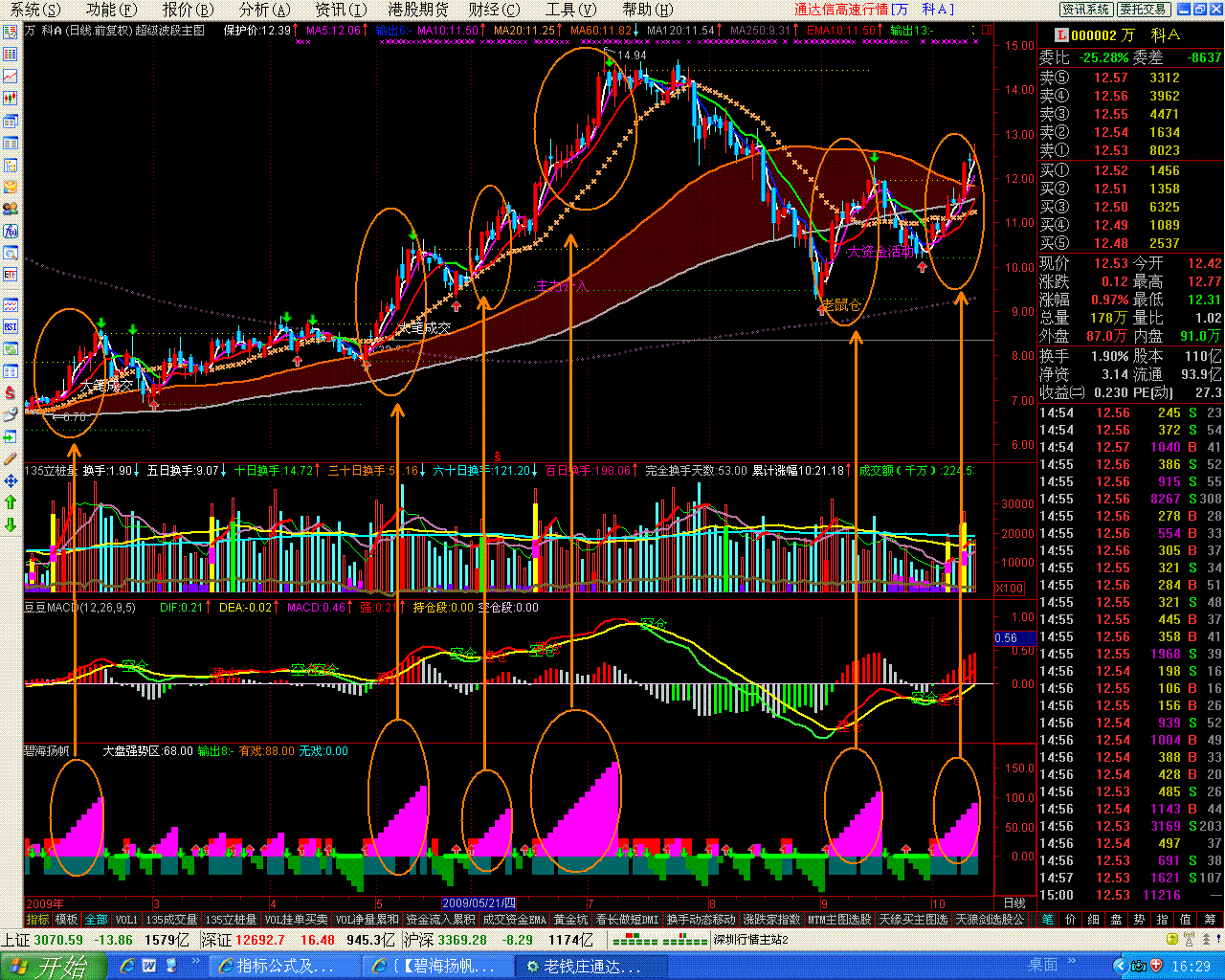Open the 报价(B) menu
Image resolution: width=1225 pixels, height=980 pixels.
click(x=188, y=10)
